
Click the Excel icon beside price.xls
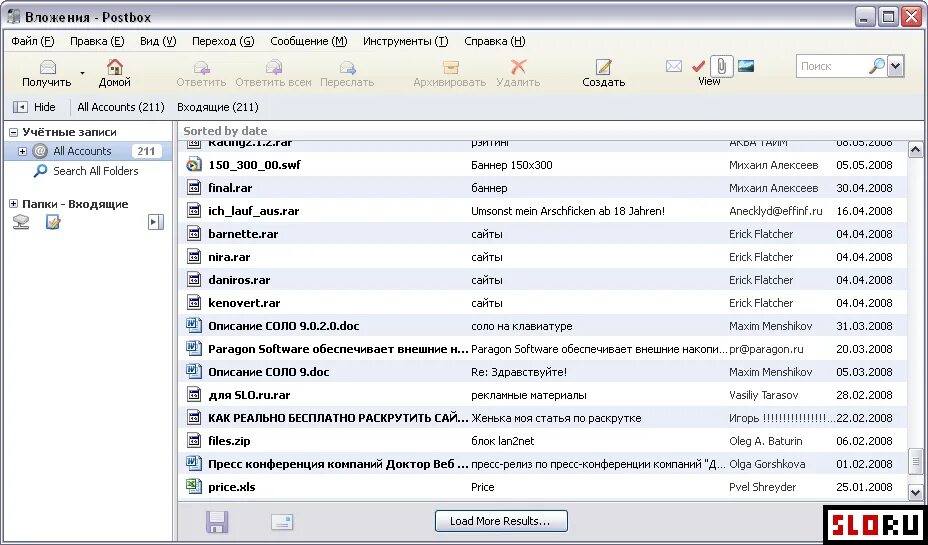(194, 486)
